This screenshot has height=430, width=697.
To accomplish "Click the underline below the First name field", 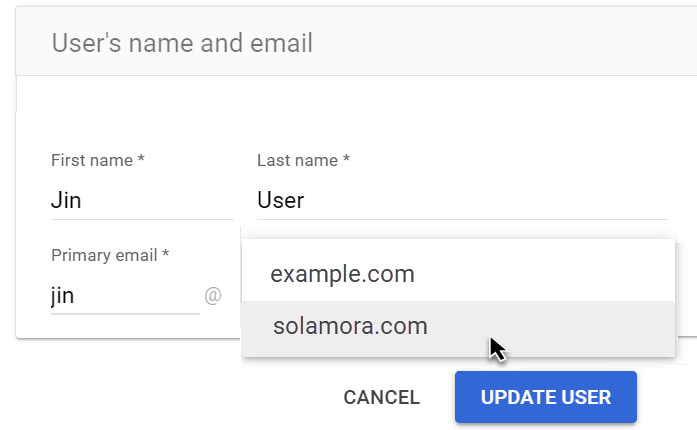I will click(x=140, y=219).
